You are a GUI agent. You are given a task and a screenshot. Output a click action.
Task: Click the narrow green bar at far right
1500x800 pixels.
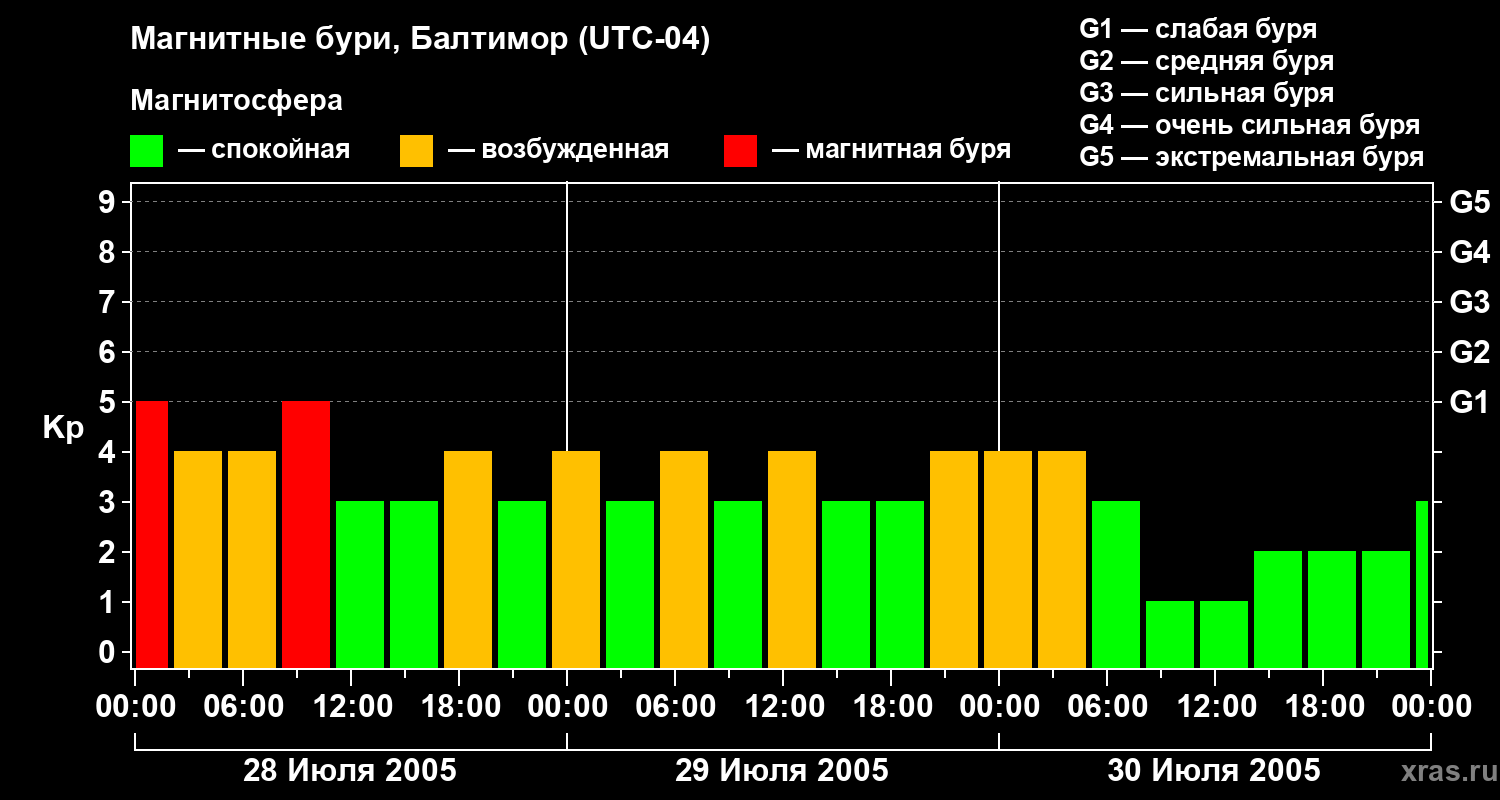pos(1422,584)
